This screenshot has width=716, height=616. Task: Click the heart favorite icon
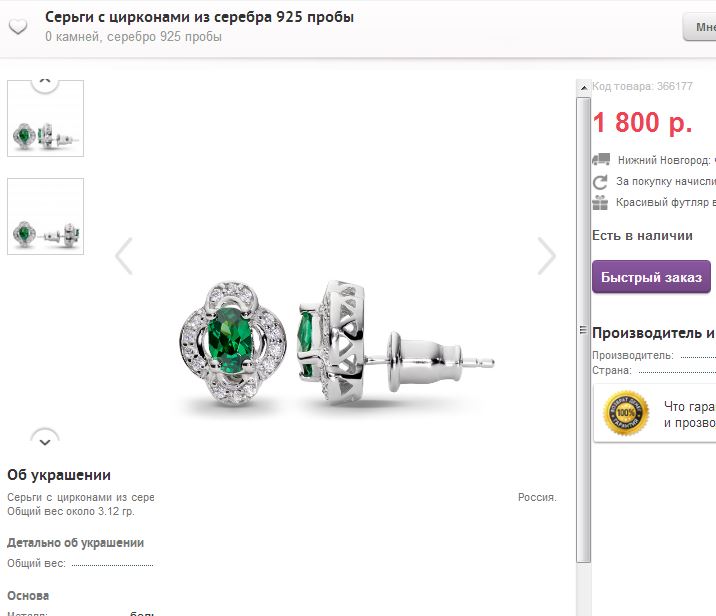[18, 27]
